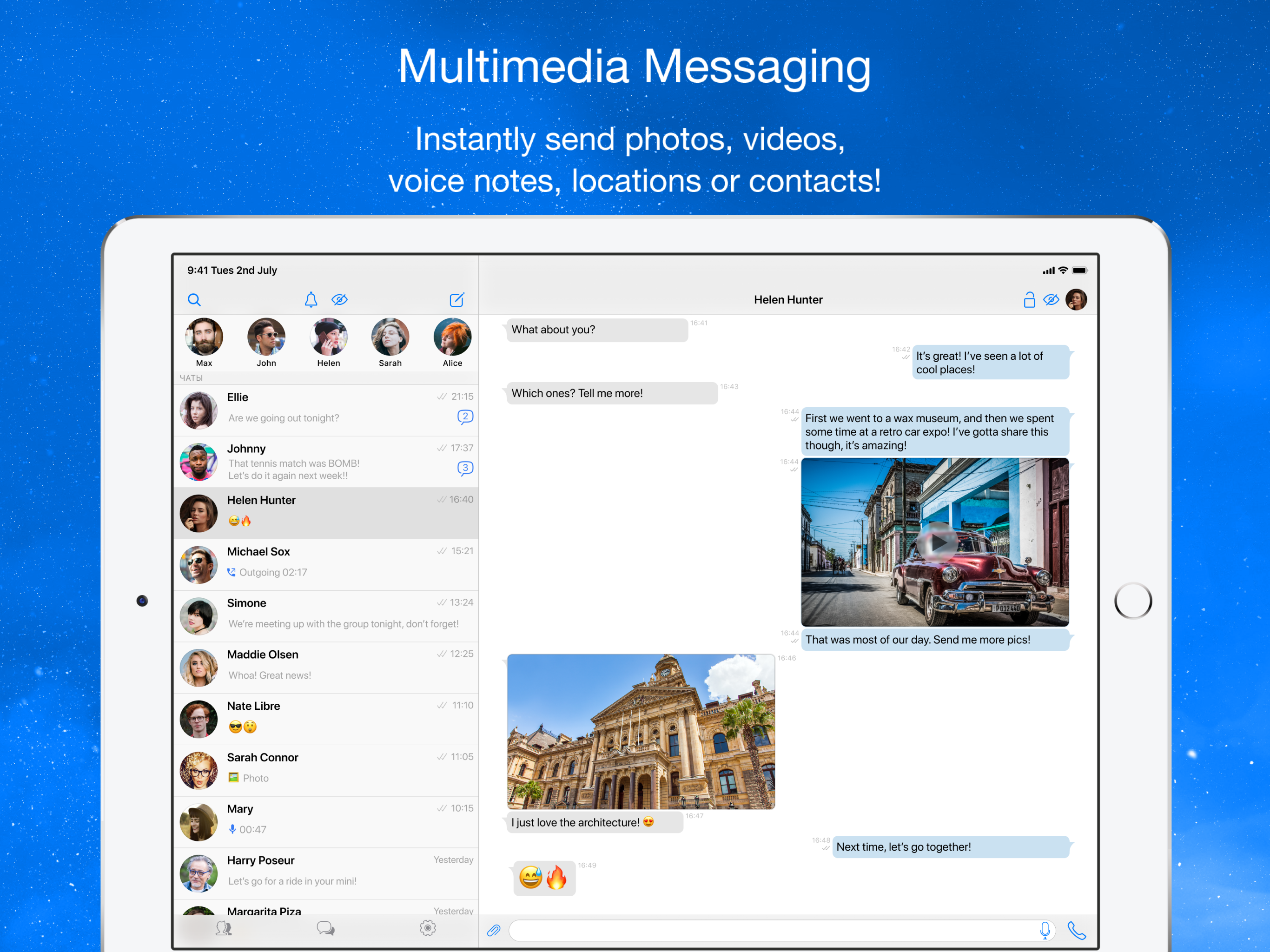Open the chat with Simone
Image resolution: width=1270 pixels, height=952 pixels.
(326, 616)
